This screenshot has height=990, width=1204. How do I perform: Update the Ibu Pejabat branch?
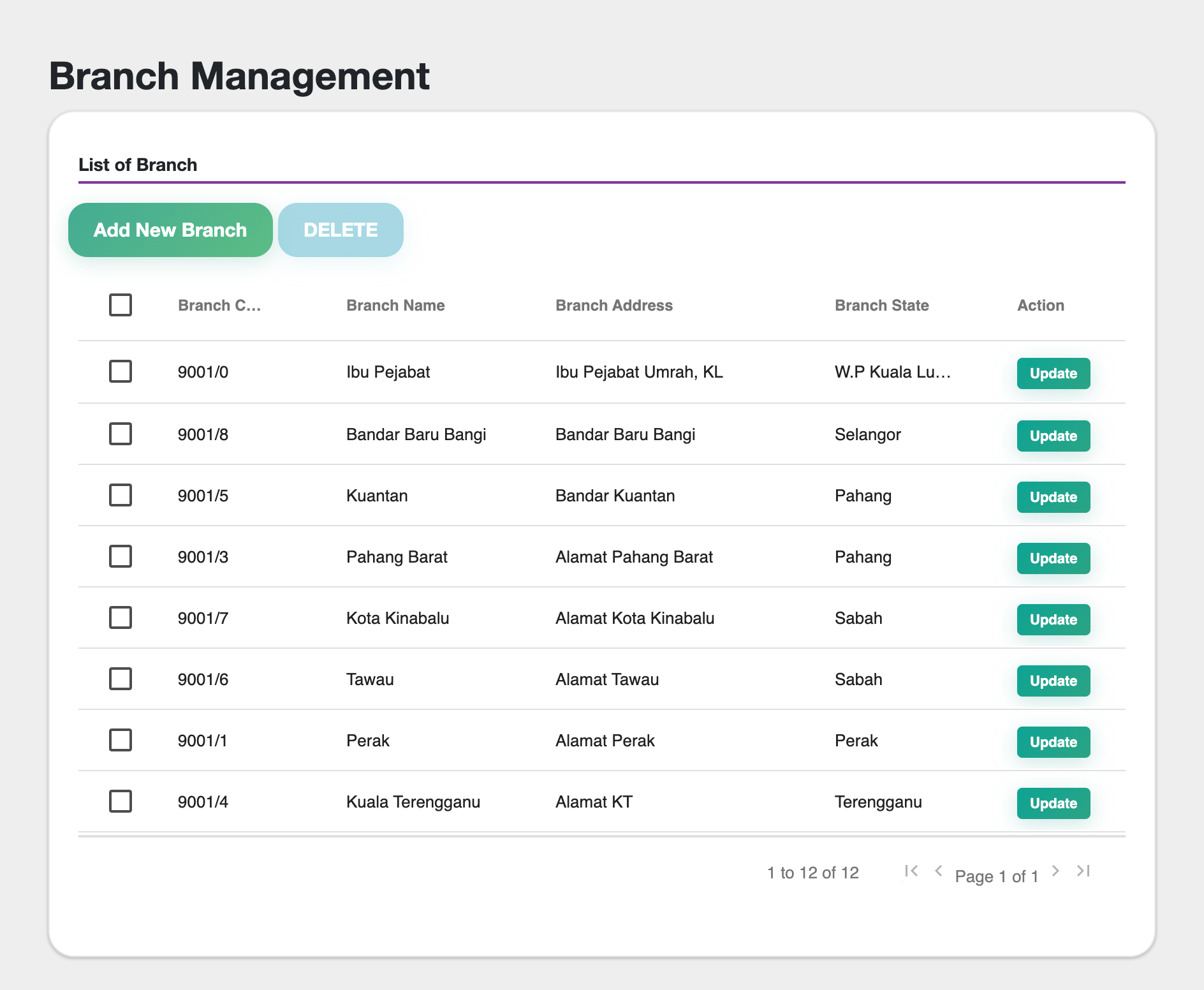click(x=1053, y=374)
